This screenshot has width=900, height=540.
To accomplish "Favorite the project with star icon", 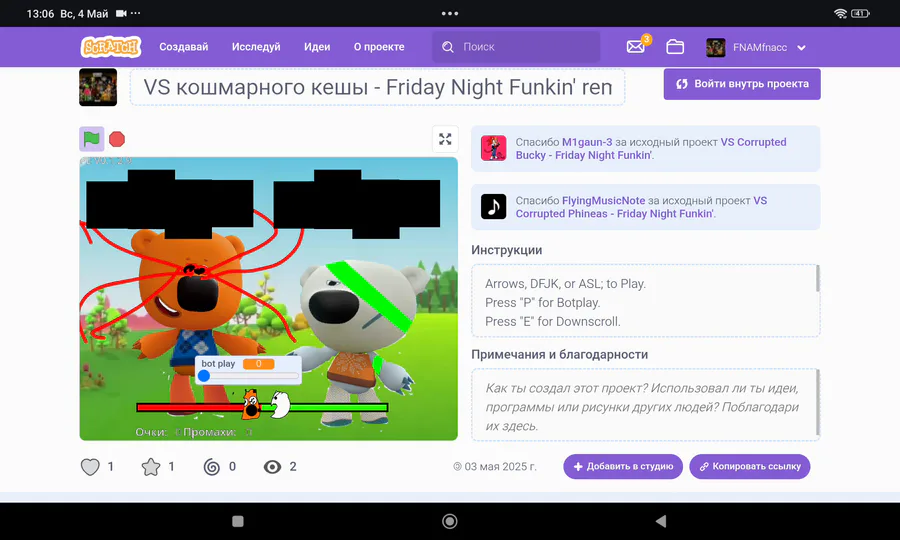I will coord(151,467).
